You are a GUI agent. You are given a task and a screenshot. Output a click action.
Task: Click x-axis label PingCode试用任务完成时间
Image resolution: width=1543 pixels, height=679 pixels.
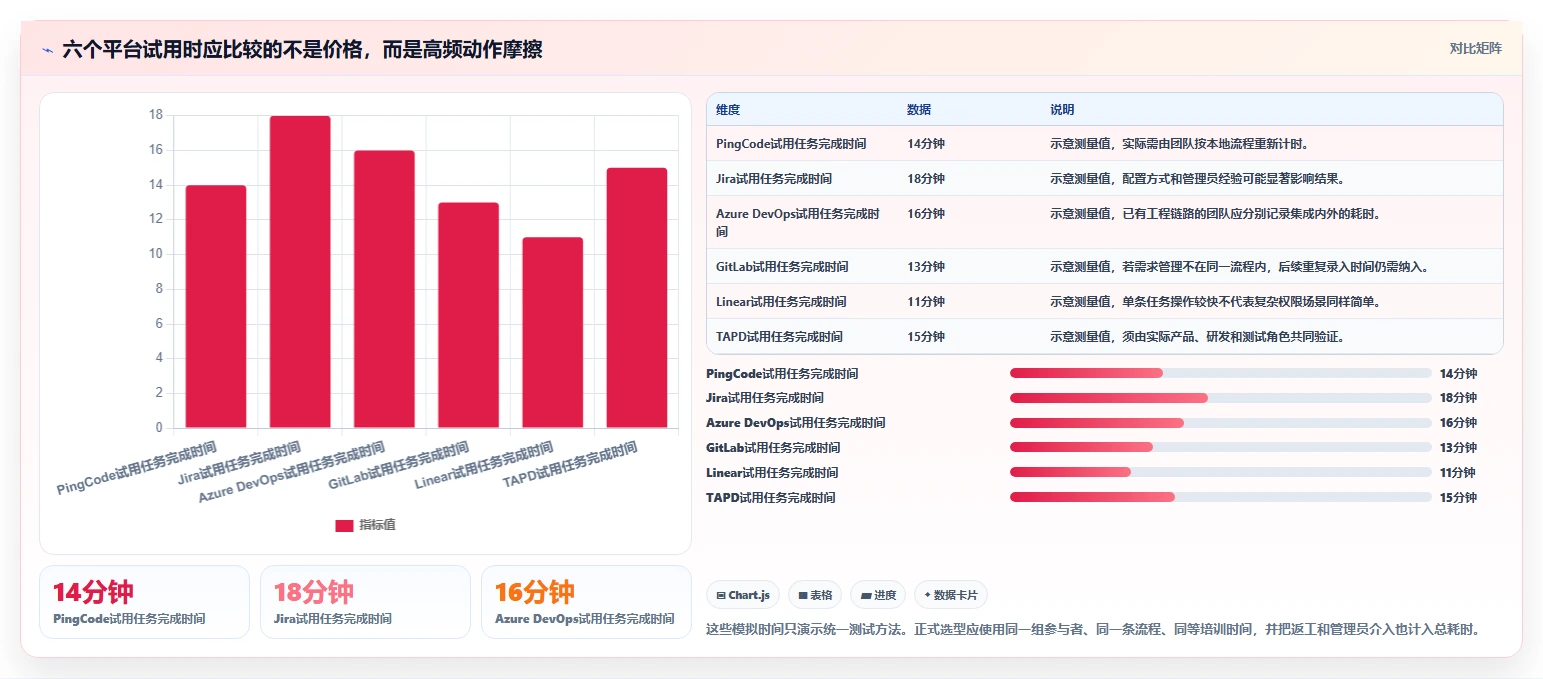[x=137, y=469]
